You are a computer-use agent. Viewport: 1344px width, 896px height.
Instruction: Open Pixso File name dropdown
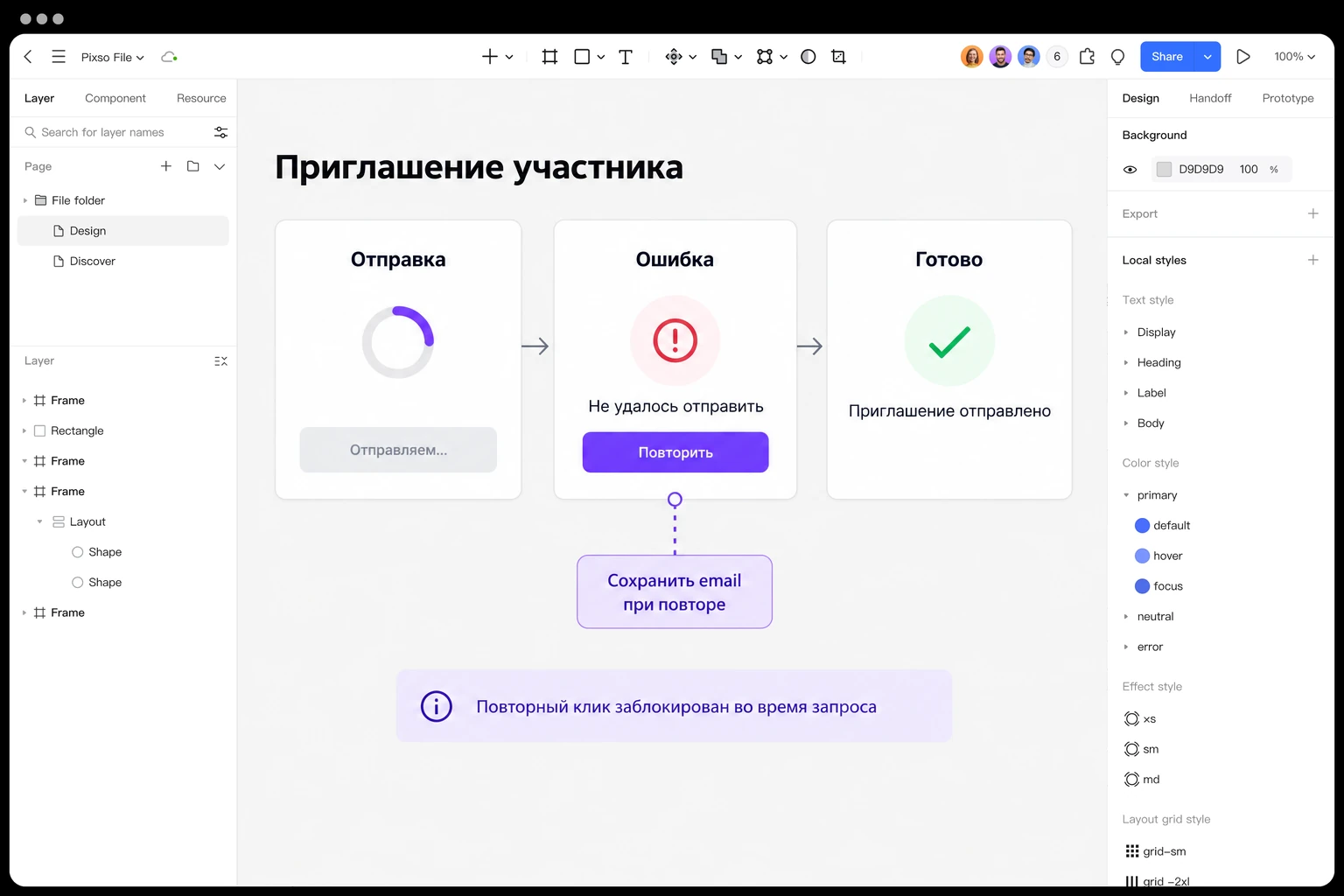[113, 57]
